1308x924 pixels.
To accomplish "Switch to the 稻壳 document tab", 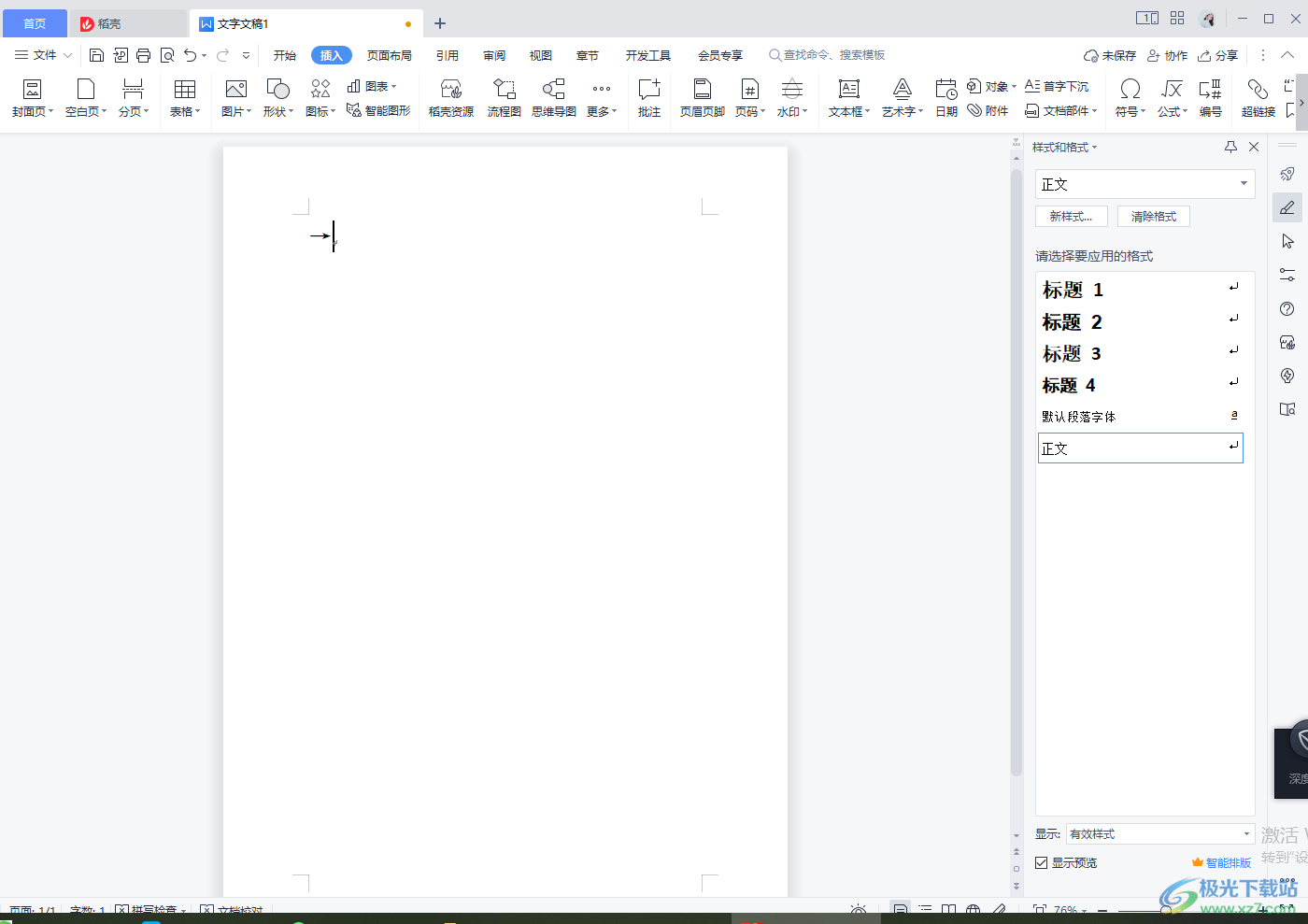I will (x=128, y=23).
